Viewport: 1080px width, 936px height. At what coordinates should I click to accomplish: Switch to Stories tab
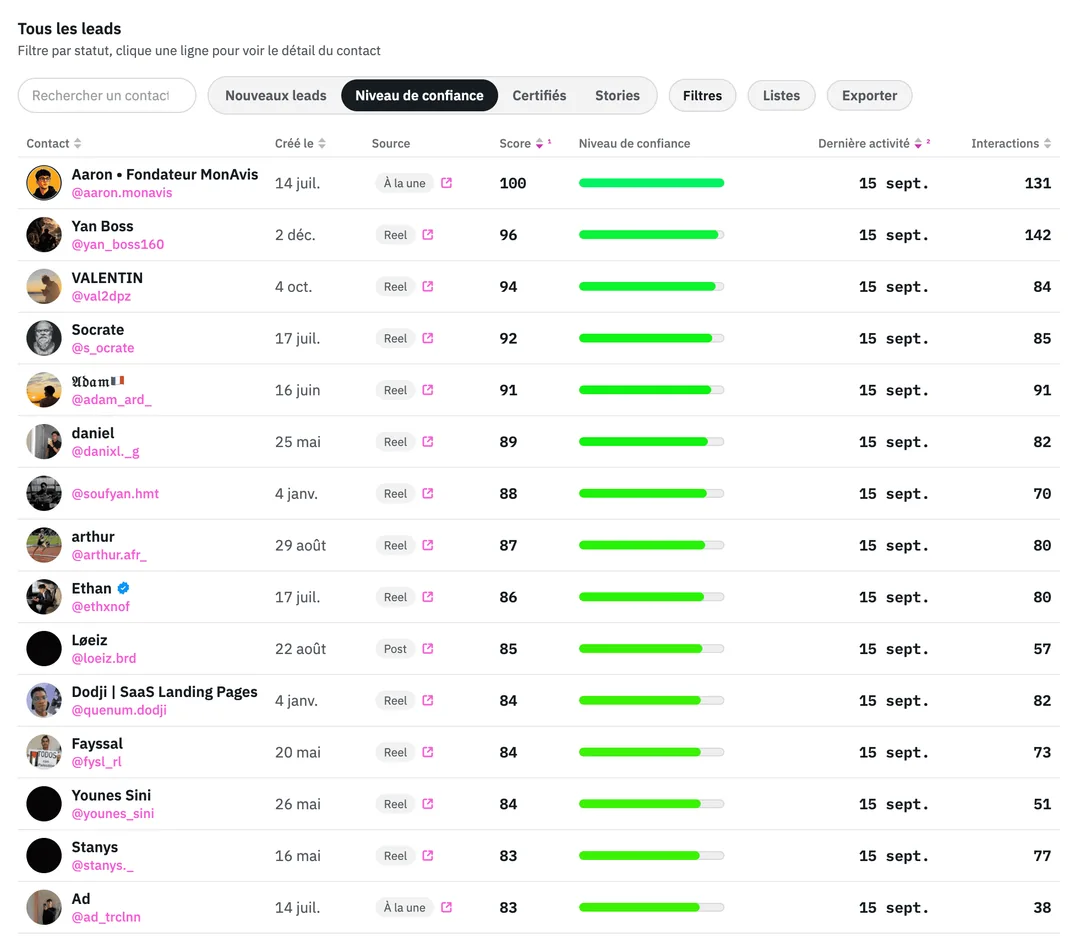pyautogui.click(x=617, y=96)
